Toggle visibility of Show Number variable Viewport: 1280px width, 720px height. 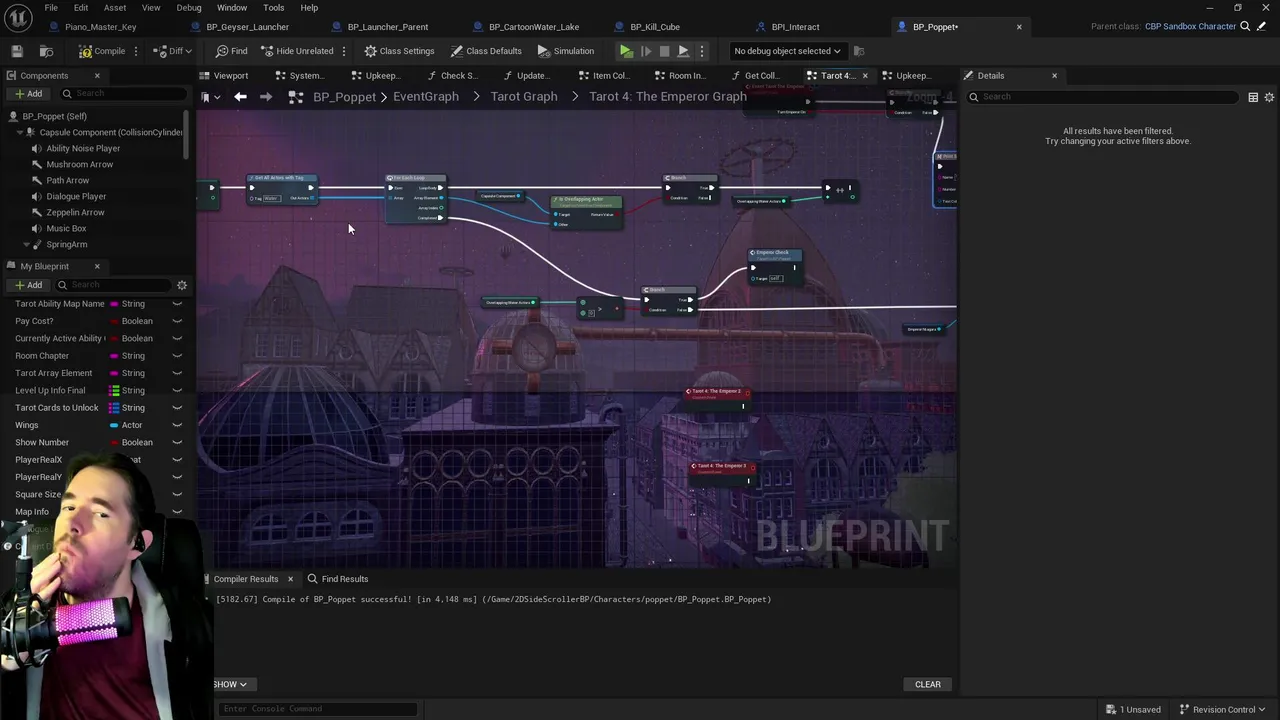click(177, 442)
